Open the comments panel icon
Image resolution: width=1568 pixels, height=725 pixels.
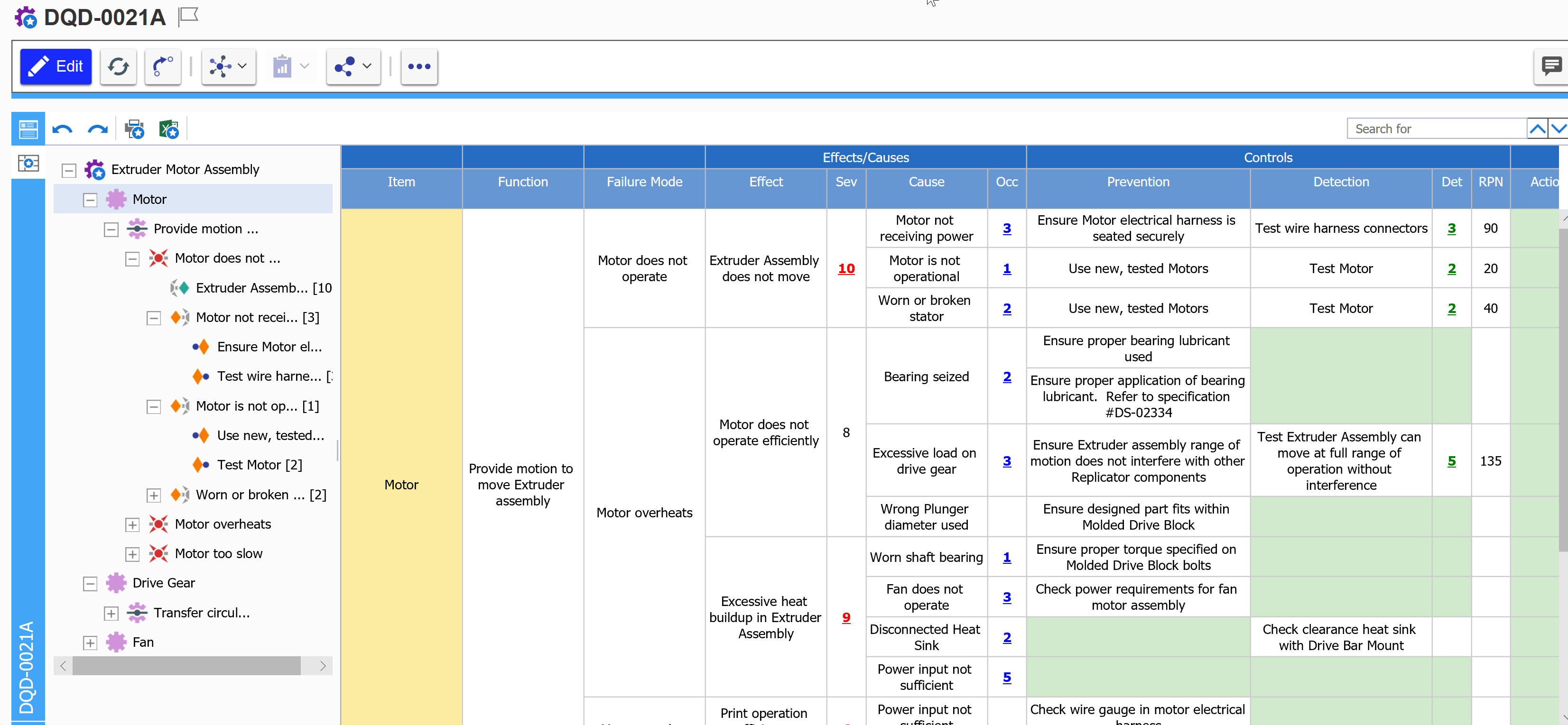click(1550, 66)
